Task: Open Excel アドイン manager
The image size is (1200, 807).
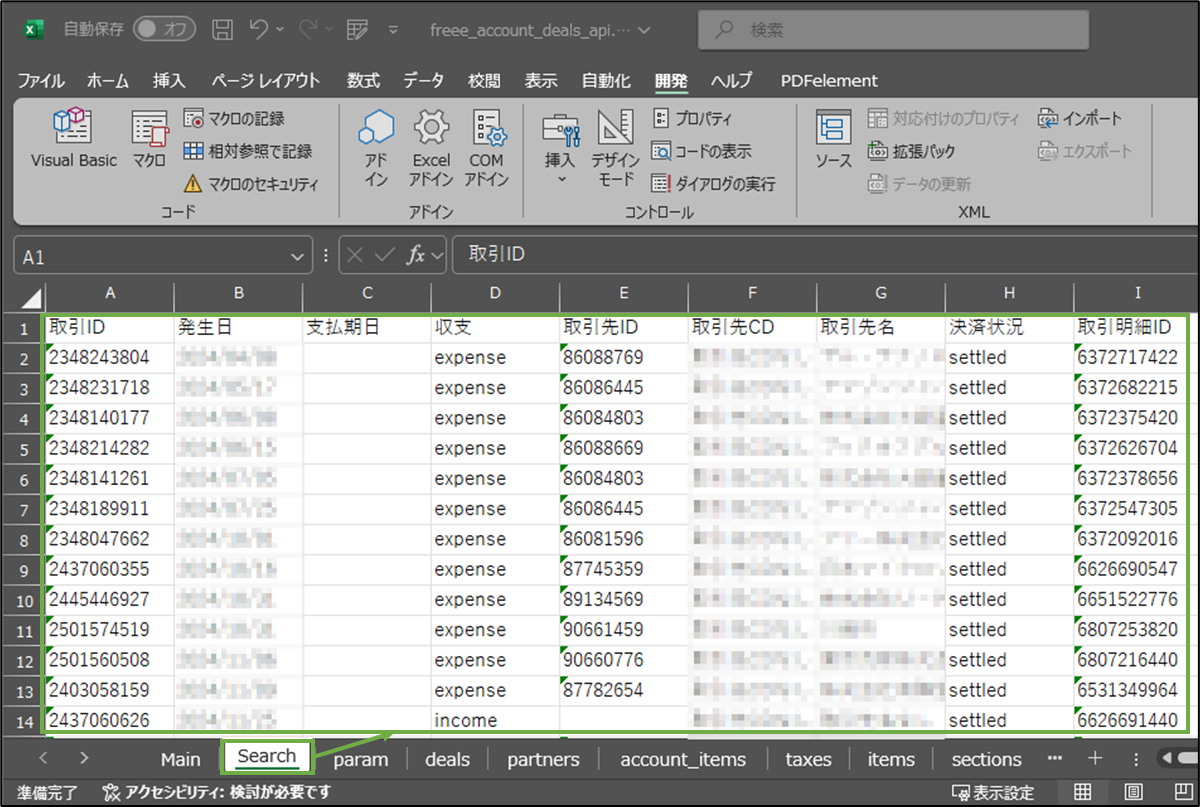Action: pos(431,149)
